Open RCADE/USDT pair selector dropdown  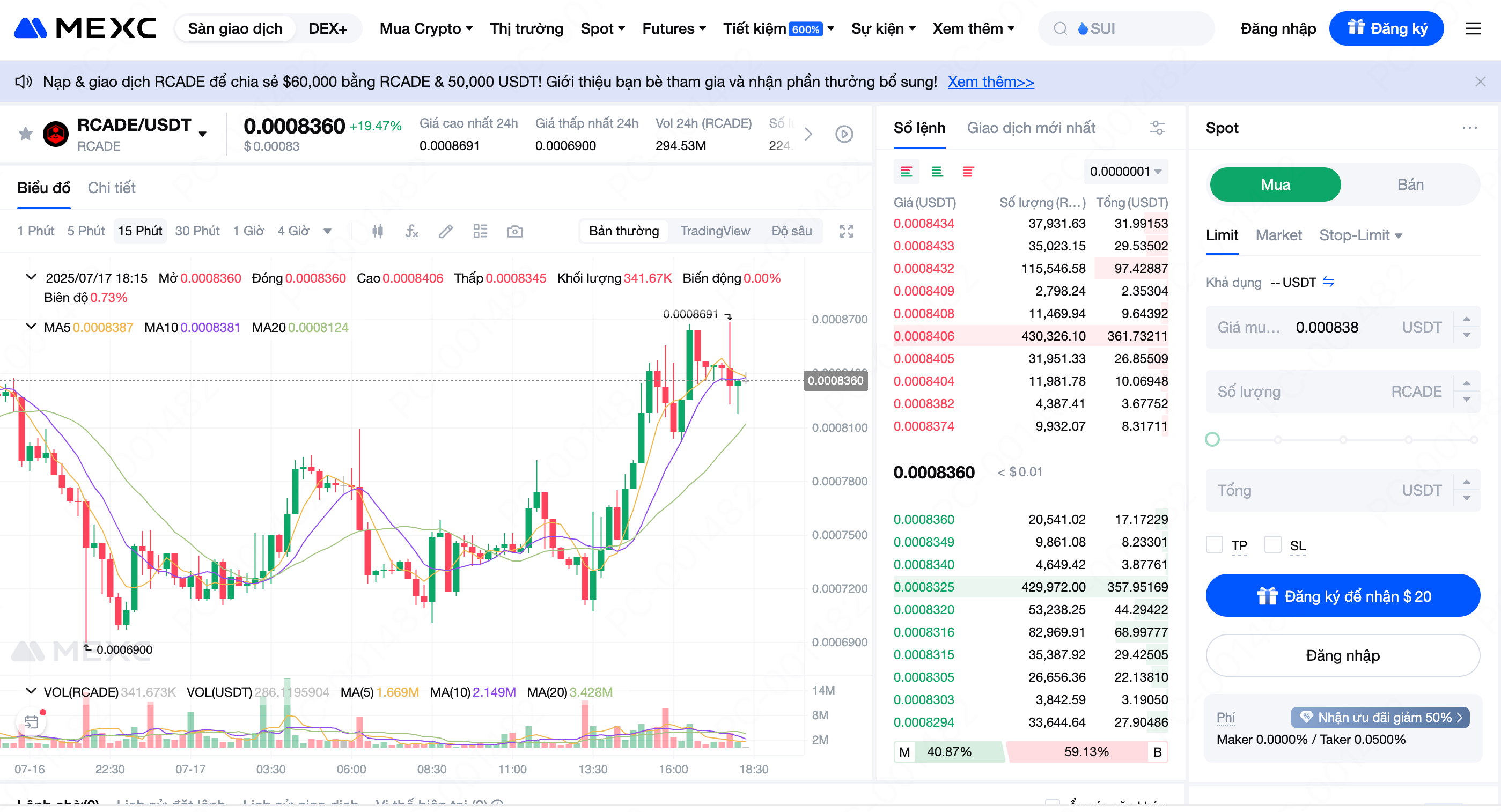[203, 134]
